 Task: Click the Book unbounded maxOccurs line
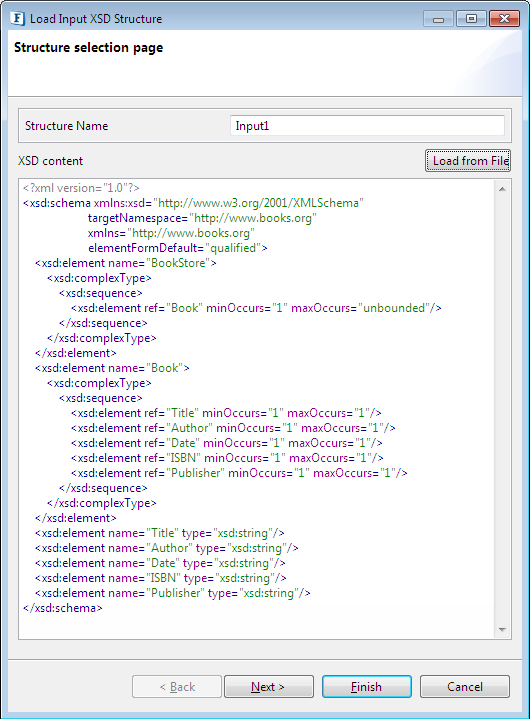click(256, 308)
